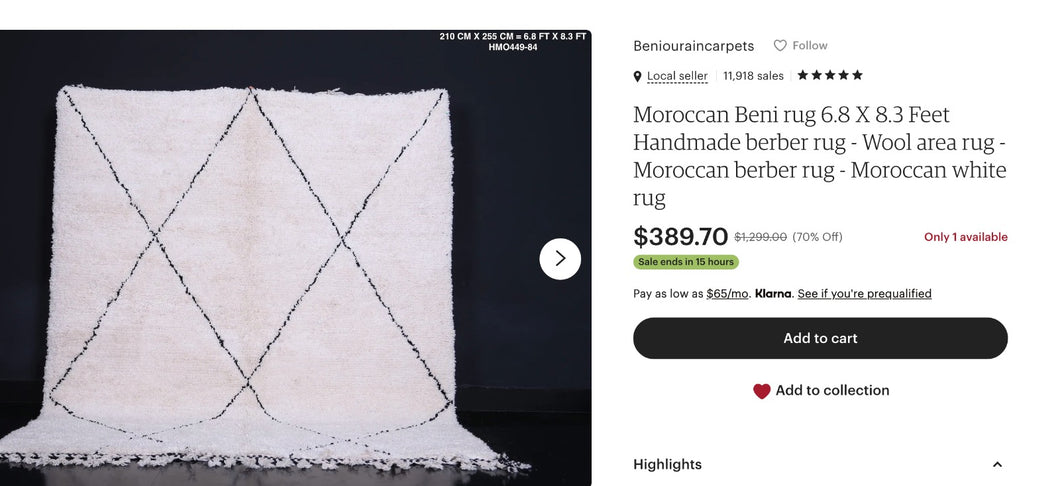1060x486 pixels.
Task: Open the $65/mo payment link
Action: click(x=727, y=294)
